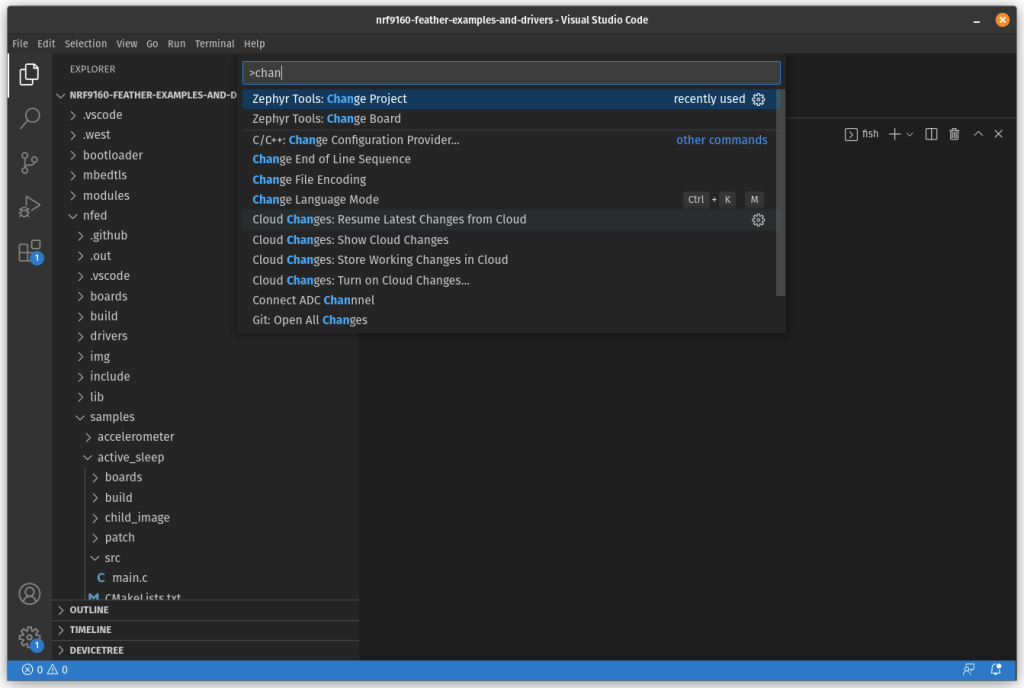Viewport: 1024px width, 688px height.
Task: Click gear icon on Resume Latest Changes row
Action: (x=758, y=220)
